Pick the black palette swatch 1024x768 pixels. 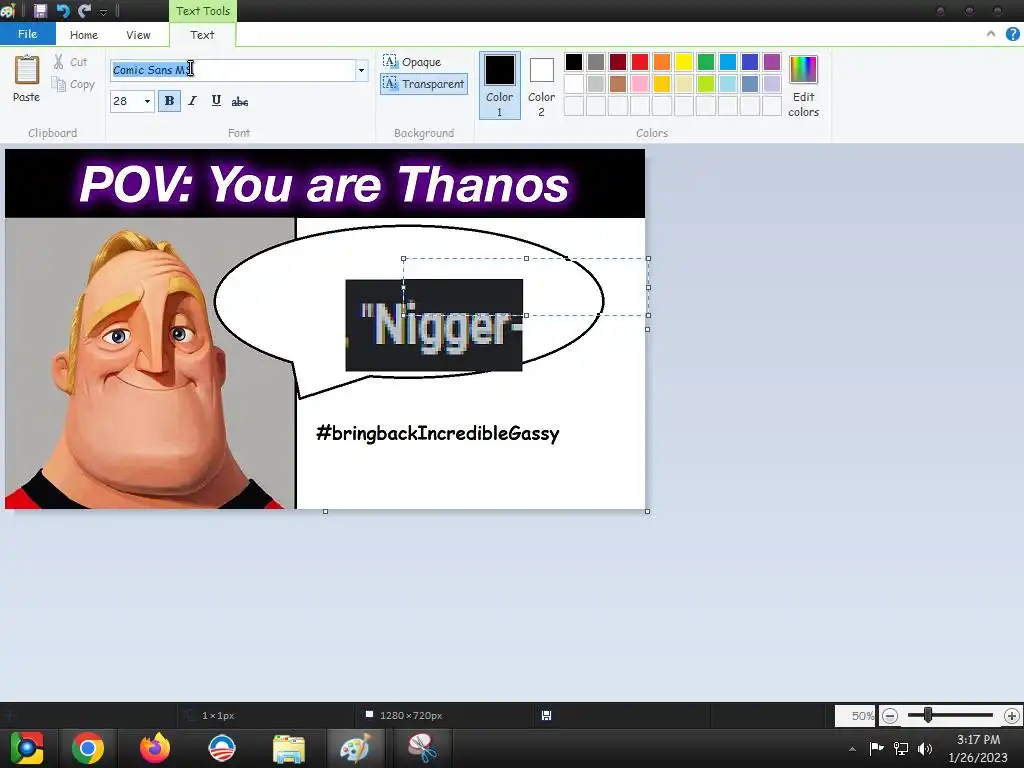(574, 62)
